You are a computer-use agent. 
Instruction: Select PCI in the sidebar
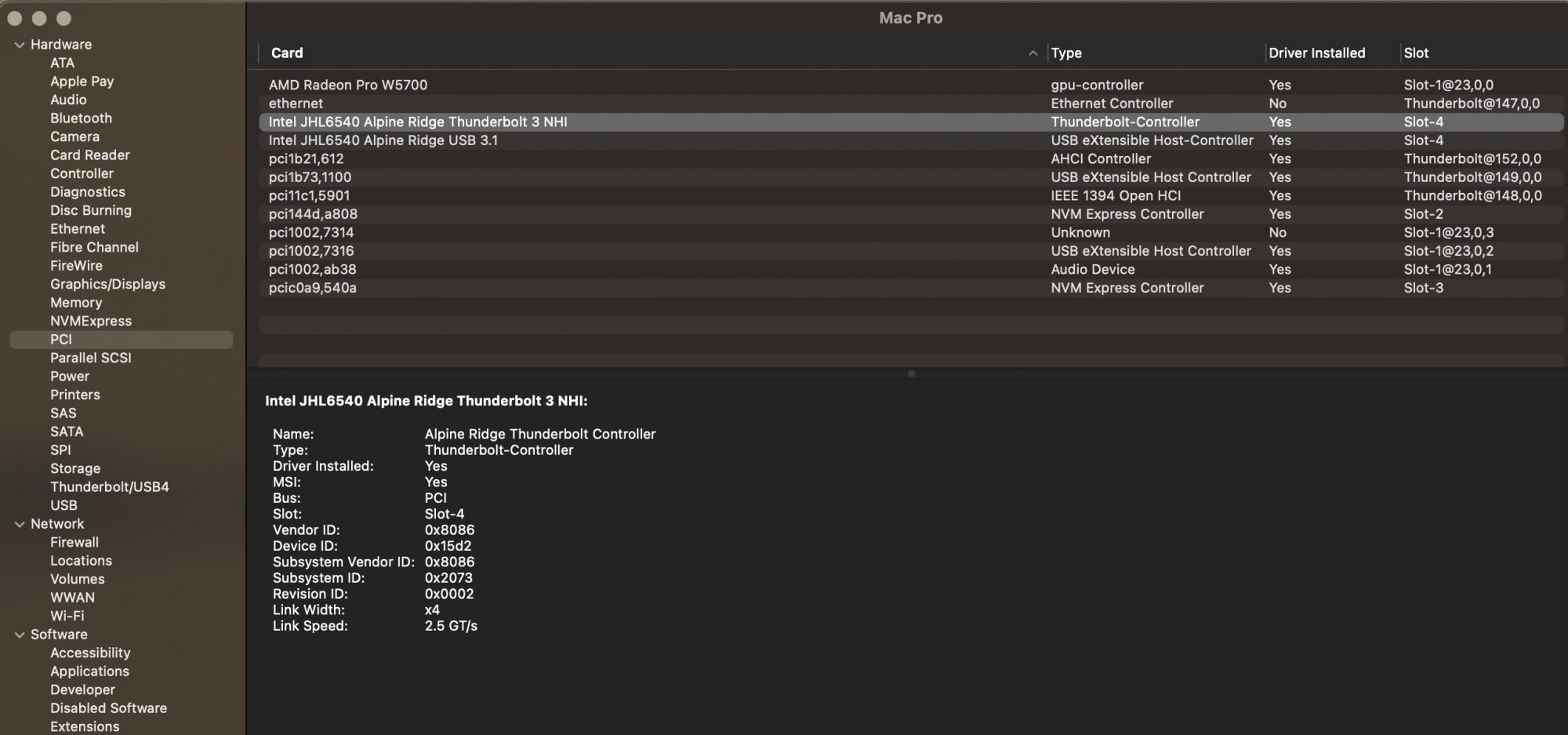click(122, 340)
